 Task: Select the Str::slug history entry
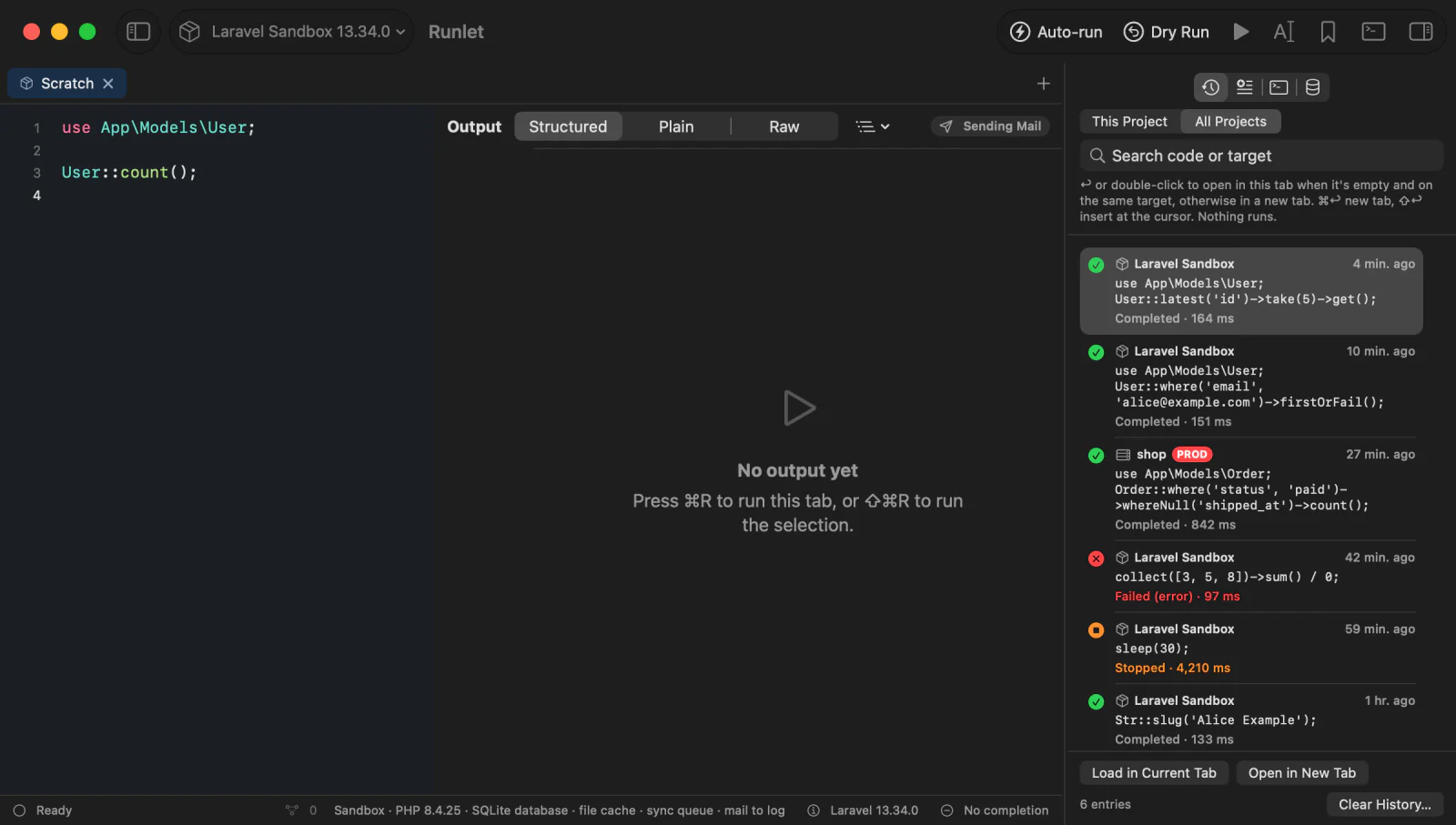[x=1251, y=719]
